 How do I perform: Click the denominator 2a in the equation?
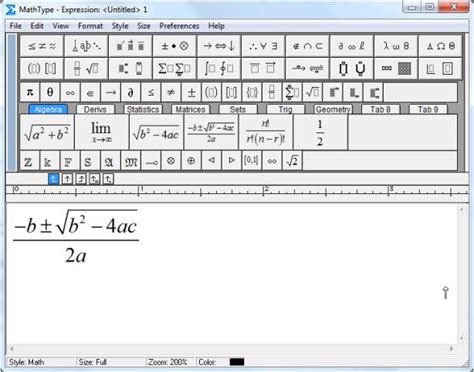76,256
